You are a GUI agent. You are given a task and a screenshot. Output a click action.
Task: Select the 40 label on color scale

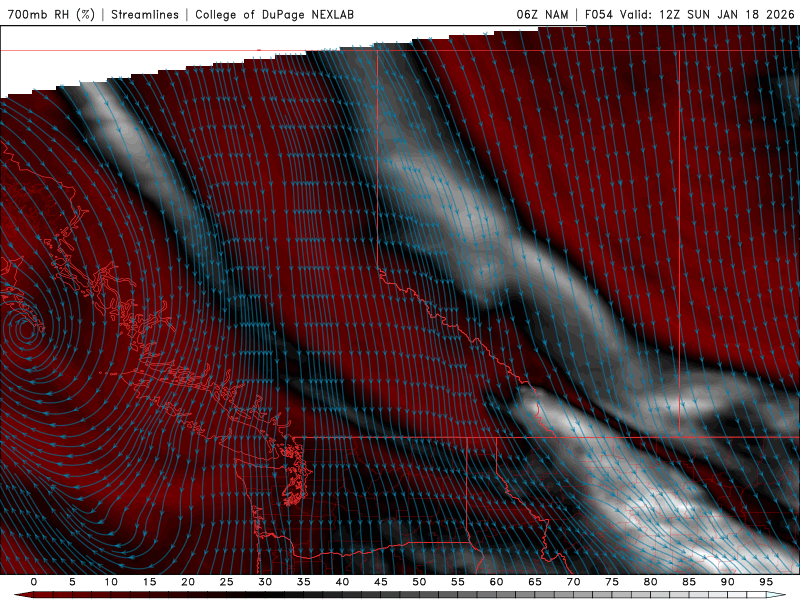[x=342, y=582]
